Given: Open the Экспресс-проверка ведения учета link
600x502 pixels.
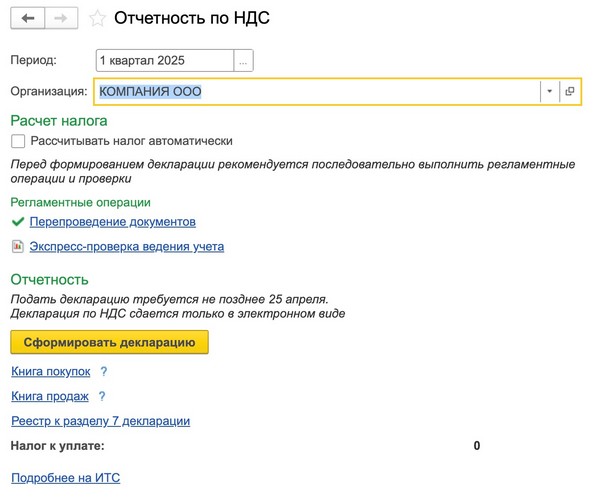Looking at the screenshot, I should click(x=126, y=246).
